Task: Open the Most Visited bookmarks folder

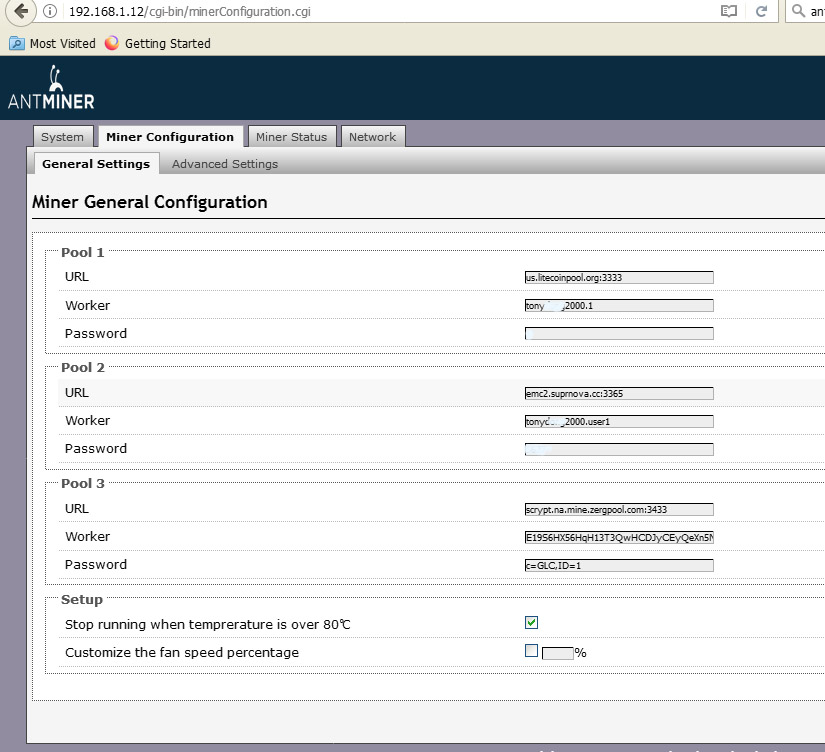Action: pos(53,43)
